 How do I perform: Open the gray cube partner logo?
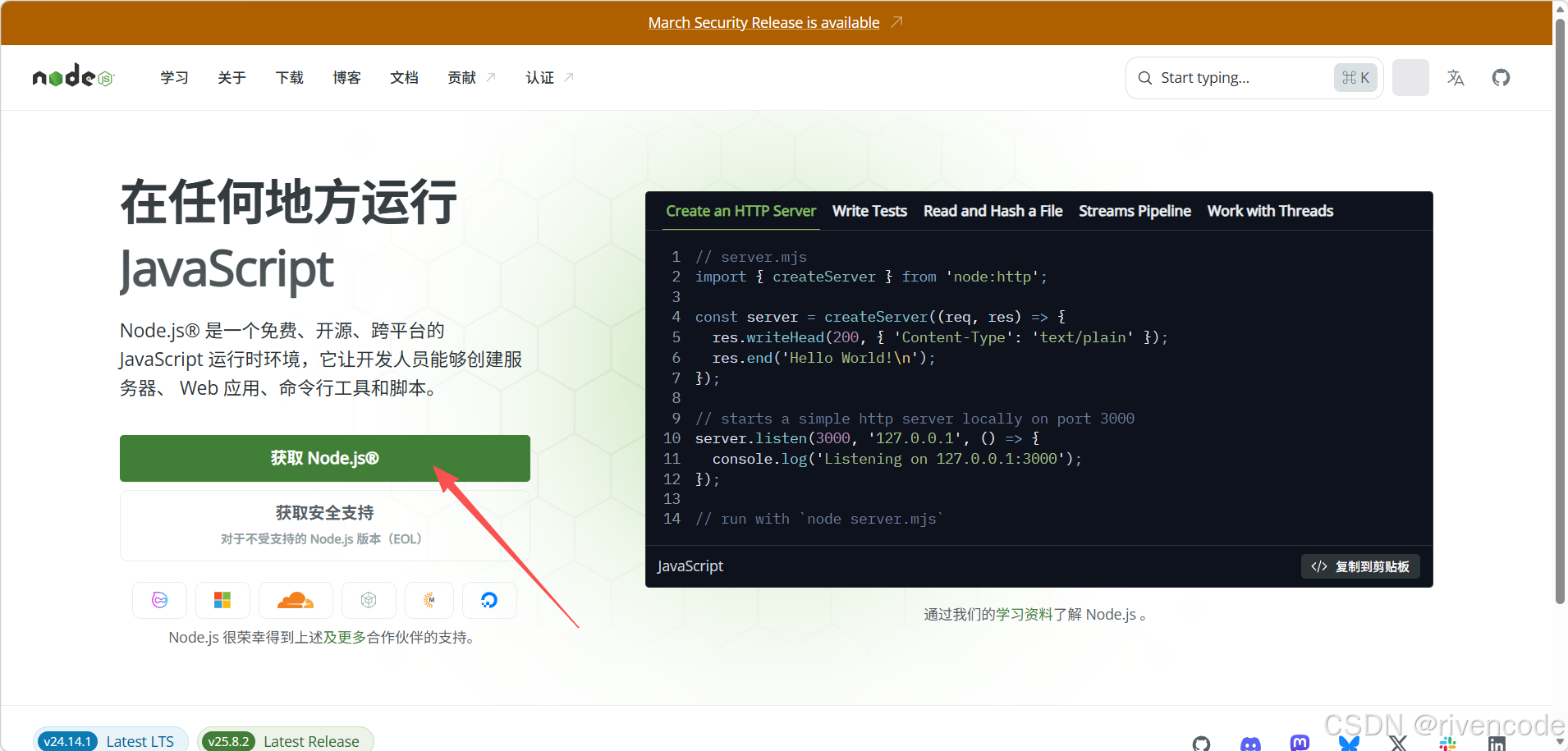pos(369,600)
